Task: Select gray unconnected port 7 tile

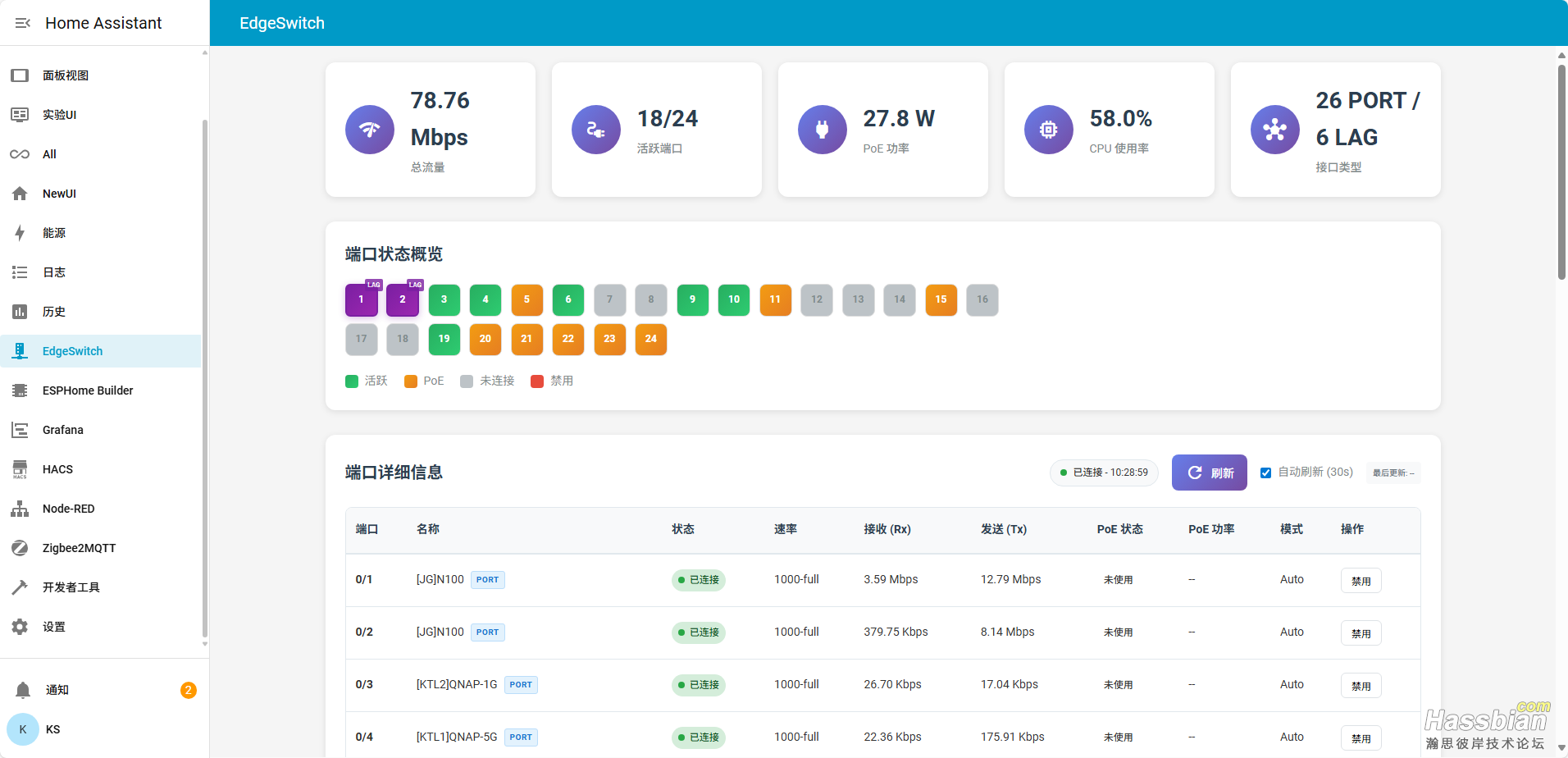Action: (x=609, y=299)
